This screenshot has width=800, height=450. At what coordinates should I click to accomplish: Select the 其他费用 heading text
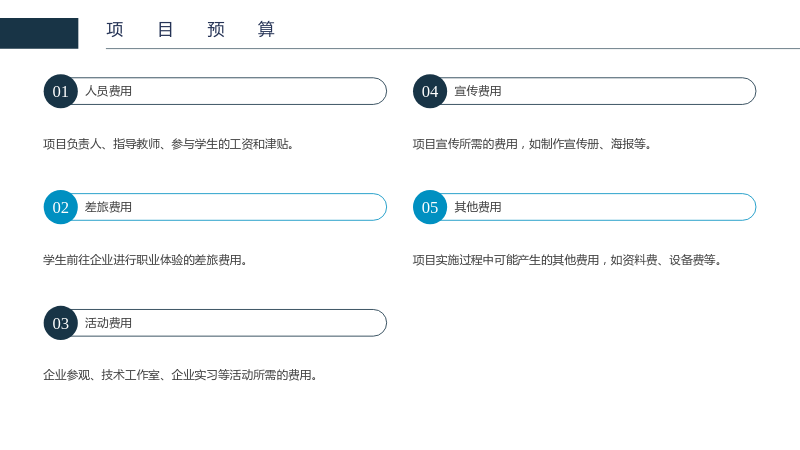point(478,207)
